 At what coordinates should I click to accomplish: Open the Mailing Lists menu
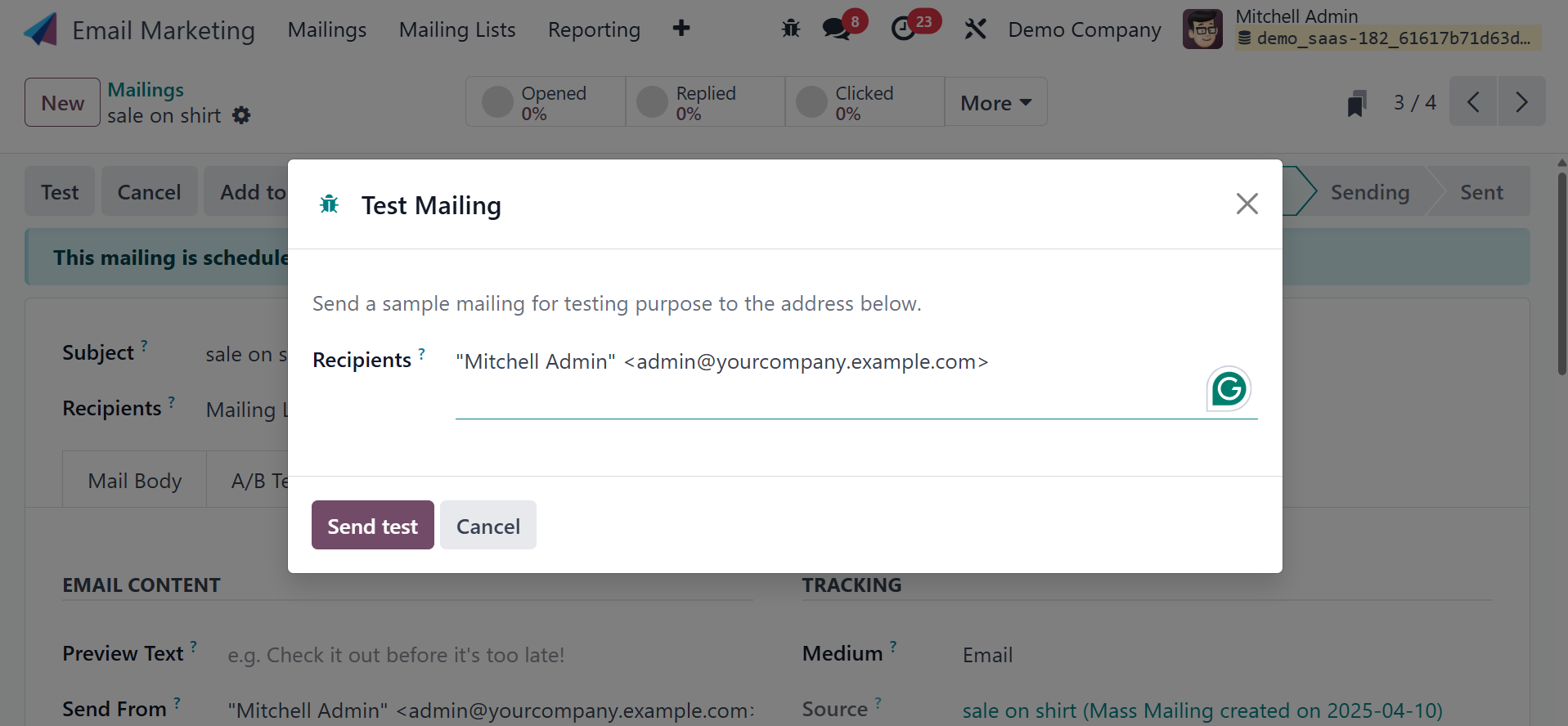457,30
